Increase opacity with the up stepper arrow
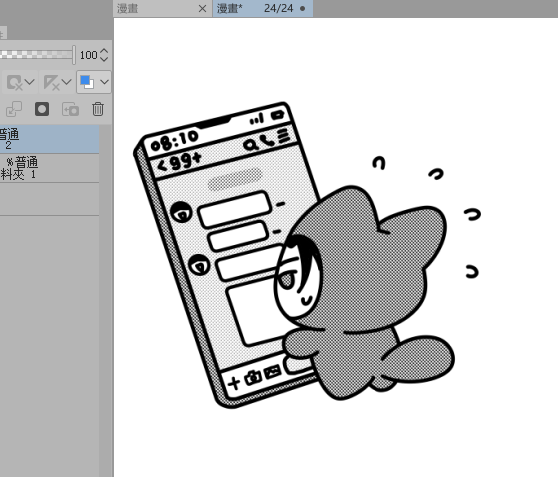Viewport: 558px width, 477px height. coord(104,51)
